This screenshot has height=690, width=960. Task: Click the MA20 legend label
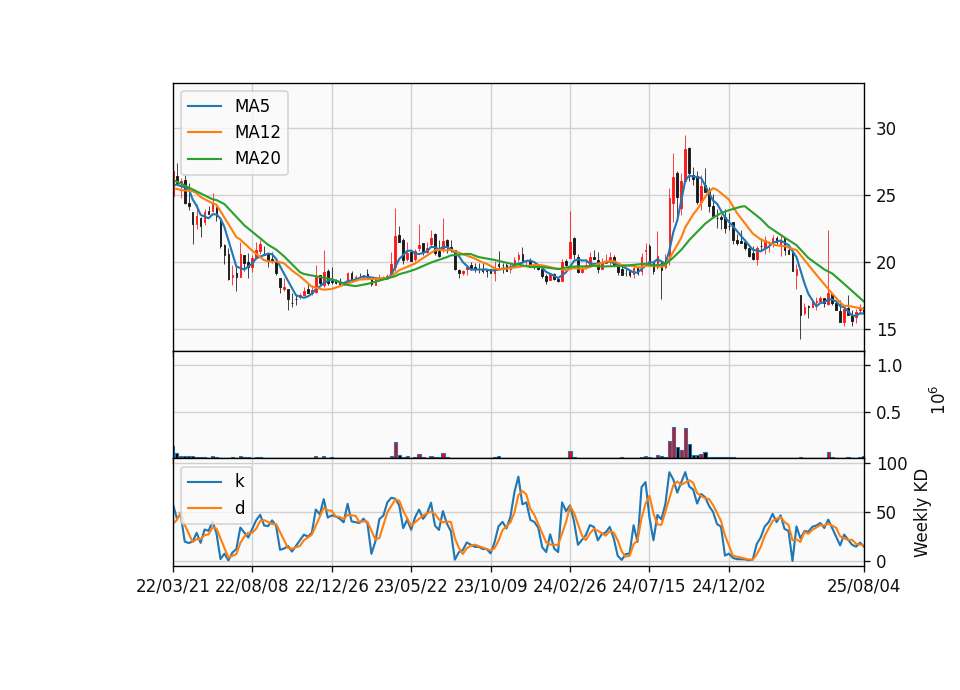[257, 158]
